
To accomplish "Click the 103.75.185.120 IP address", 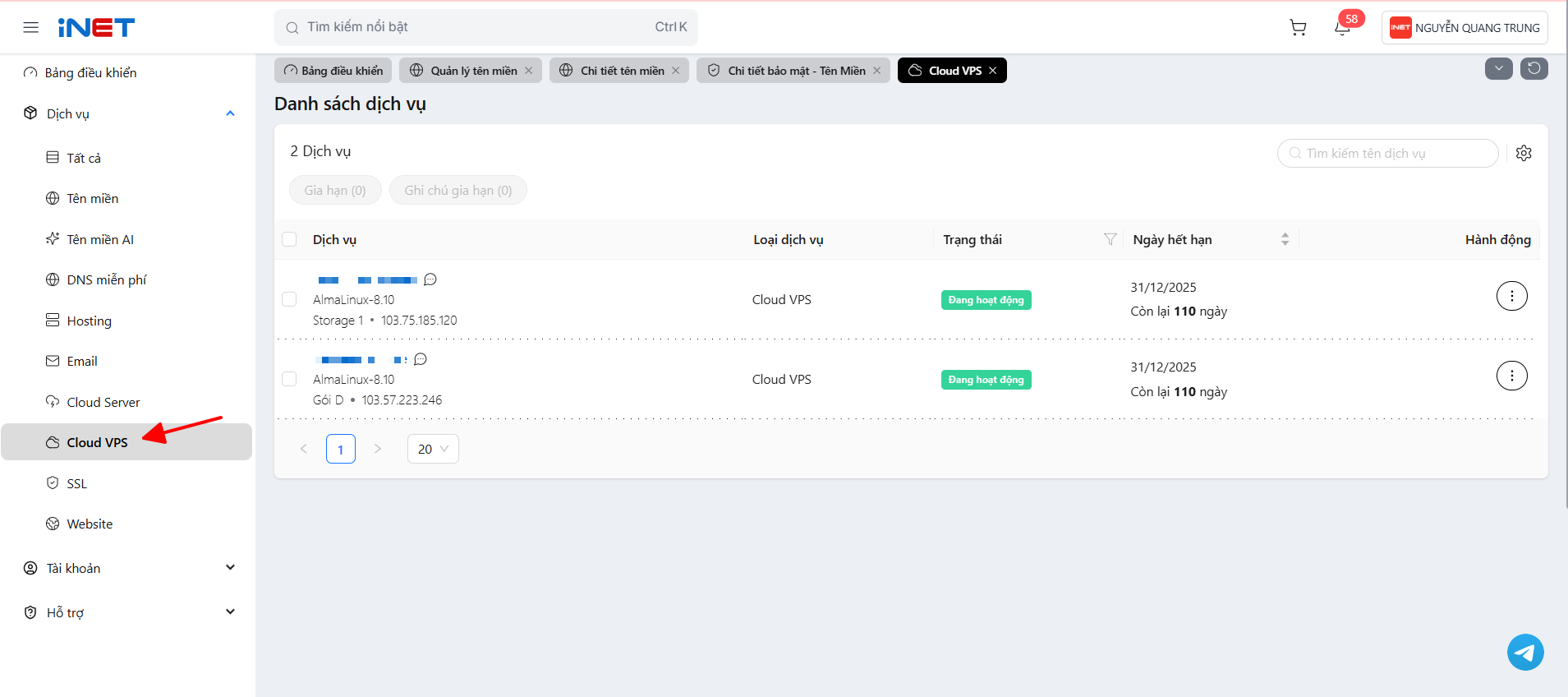I will click(419, 321).
